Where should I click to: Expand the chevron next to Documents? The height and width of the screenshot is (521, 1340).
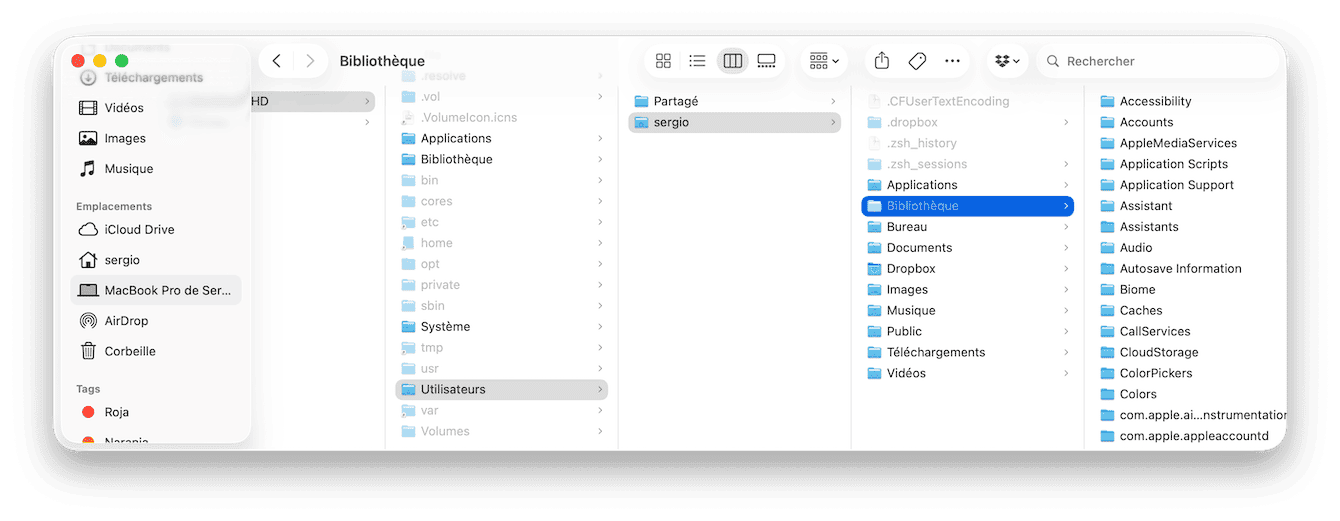[x=1067, y=248]
